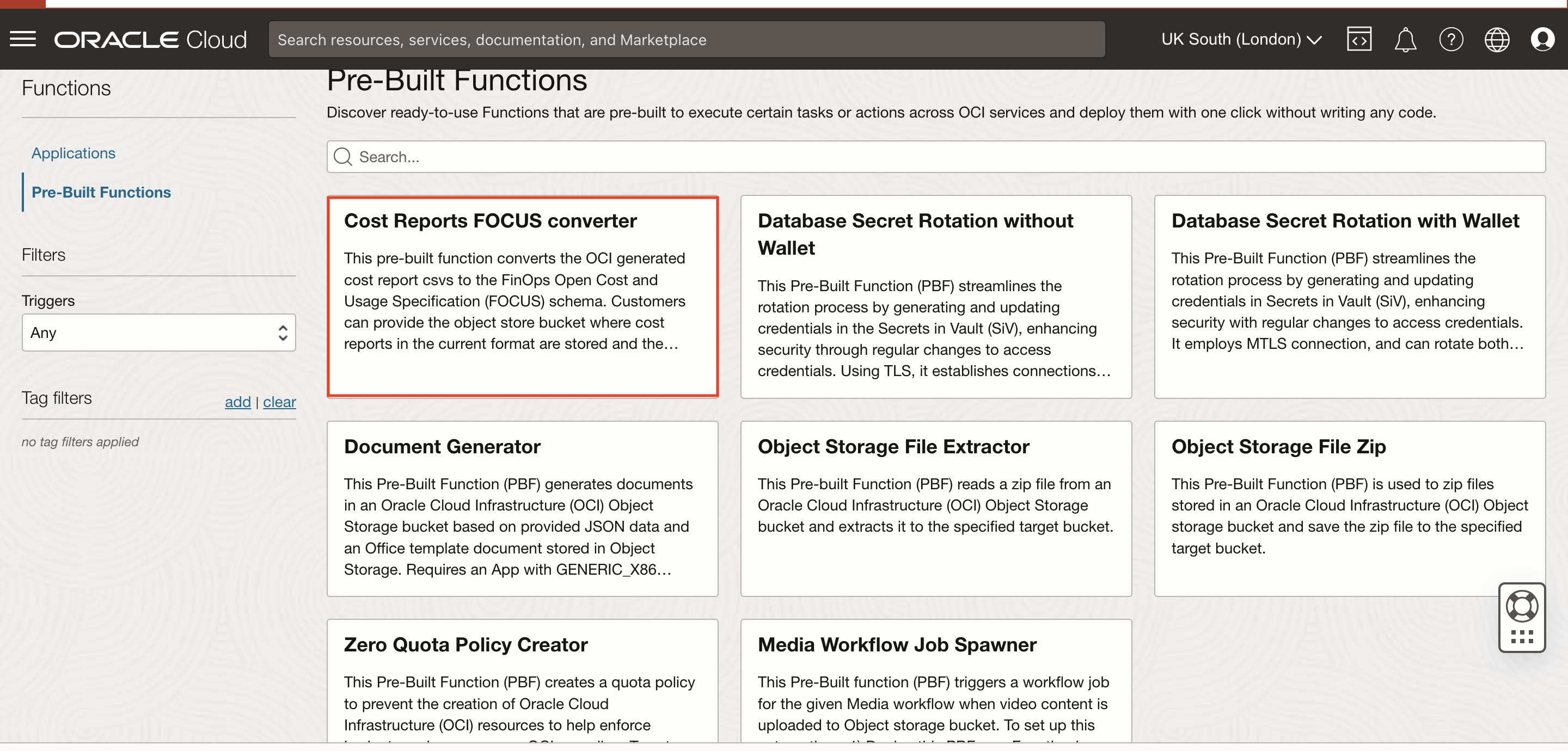The width and height of the screenshot is (1568, 751).
Task: Open the user profile avatar
Action: (1543, 39)
